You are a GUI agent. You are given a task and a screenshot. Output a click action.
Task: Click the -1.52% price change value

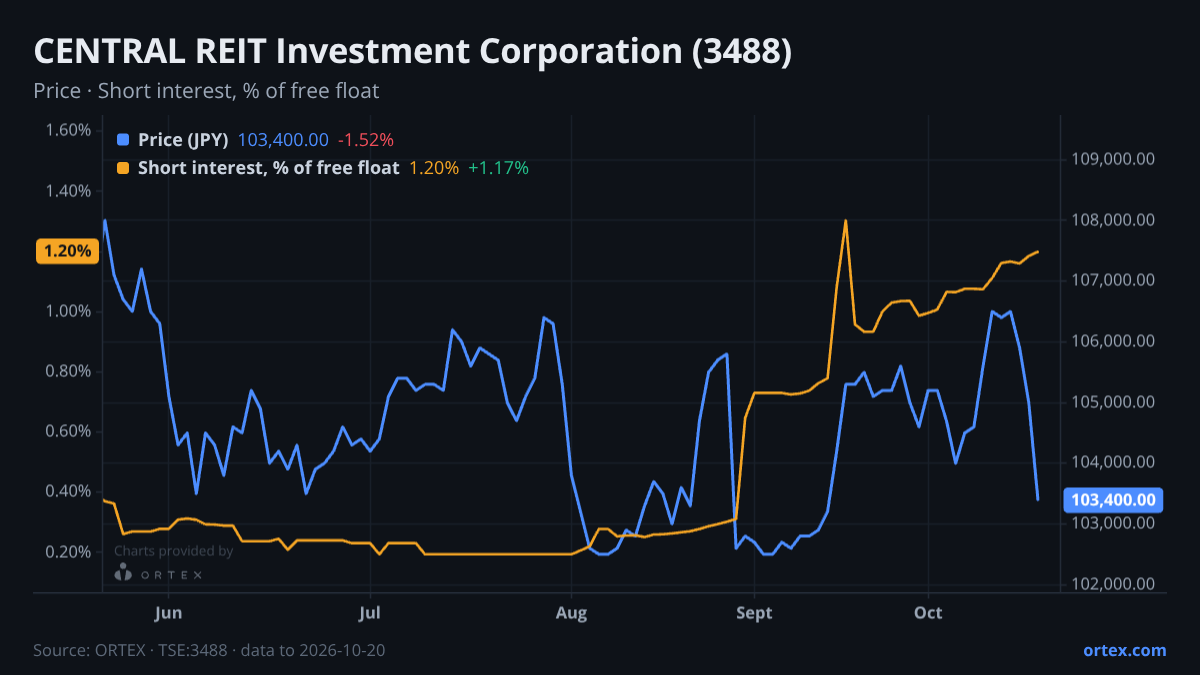365,140
